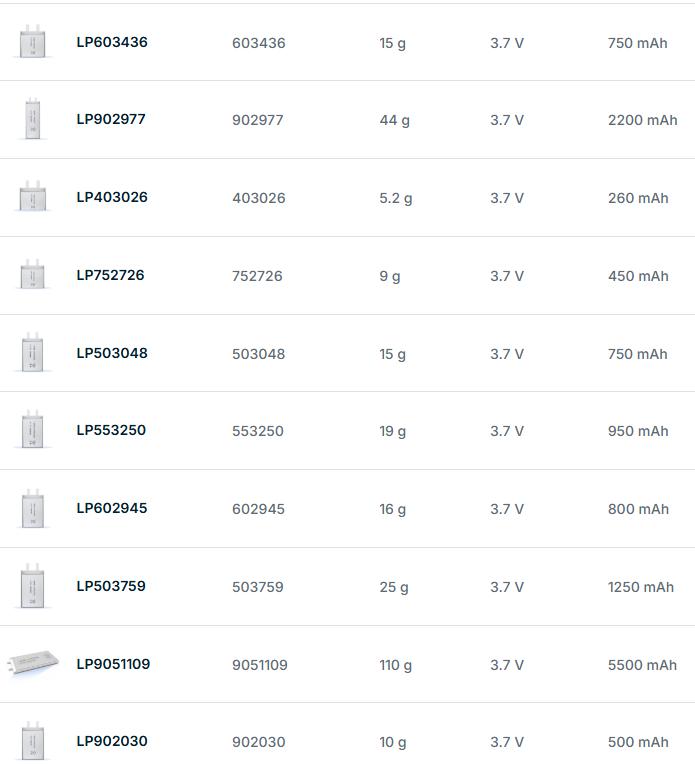This screenshot has width=695, height=764.
Task: Open the LP602945 product page
Action: pyautogui.click(x=112, y=508)
